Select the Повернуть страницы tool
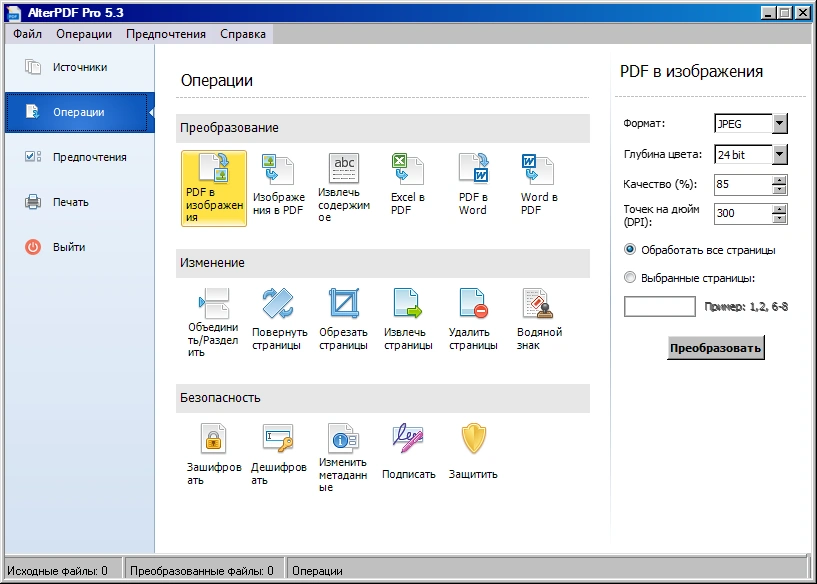817x584 pixels. click(279, 320)
